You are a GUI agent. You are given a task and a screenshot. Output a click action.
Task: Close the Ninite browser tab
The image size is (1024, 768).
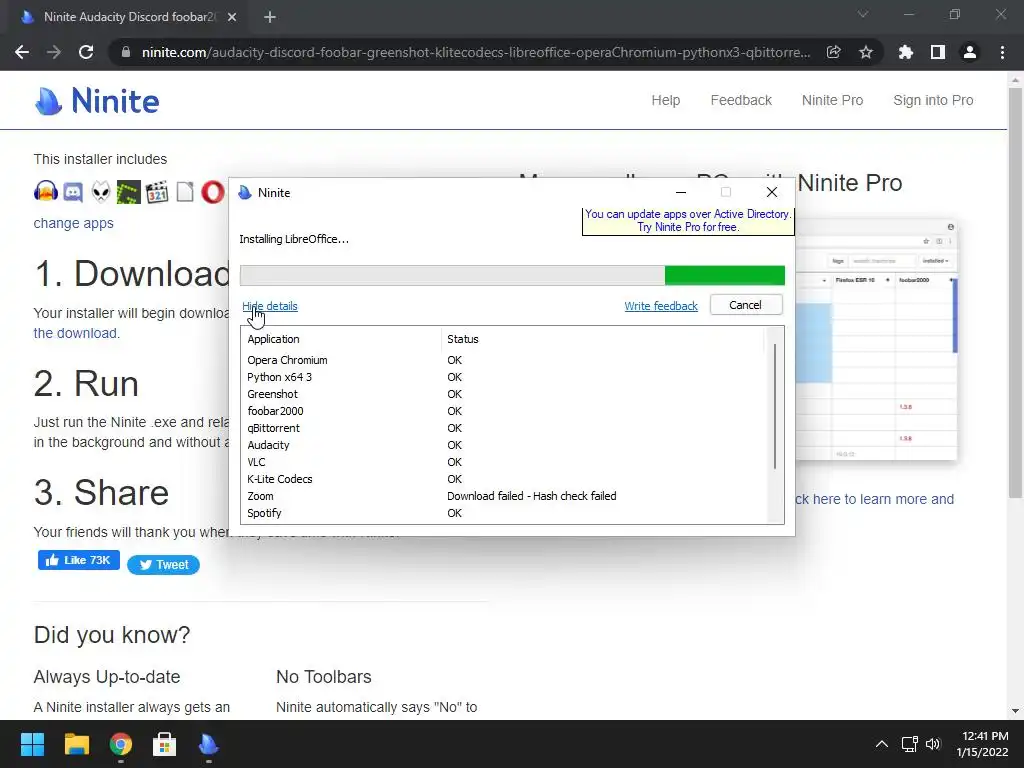[232, 17]
